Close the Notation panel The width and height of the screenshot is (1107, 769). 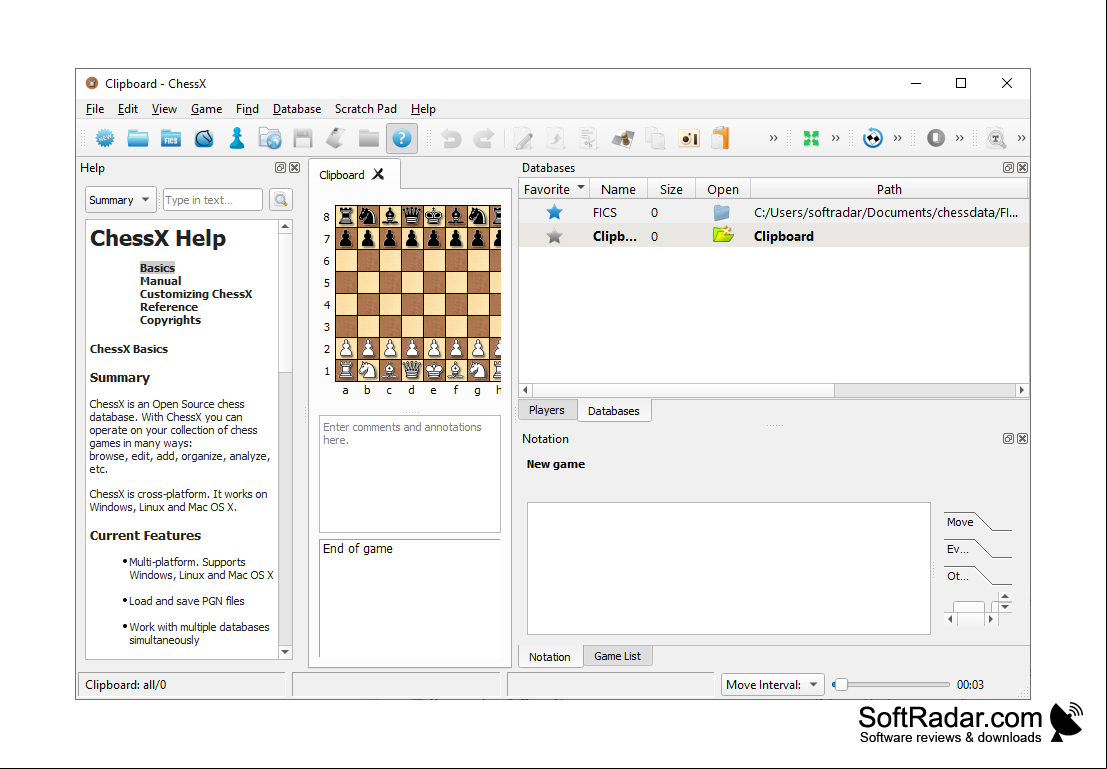click(1022, 439)
